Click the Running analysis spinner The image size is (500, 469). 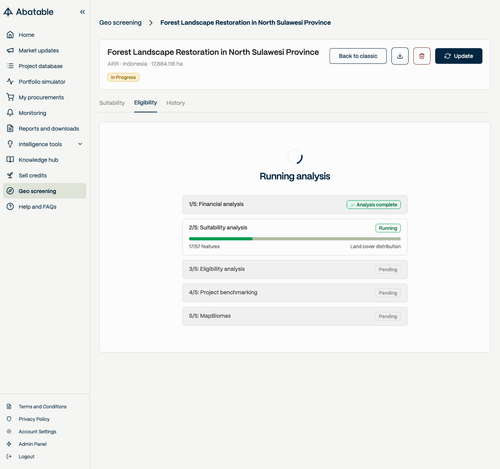295,157
